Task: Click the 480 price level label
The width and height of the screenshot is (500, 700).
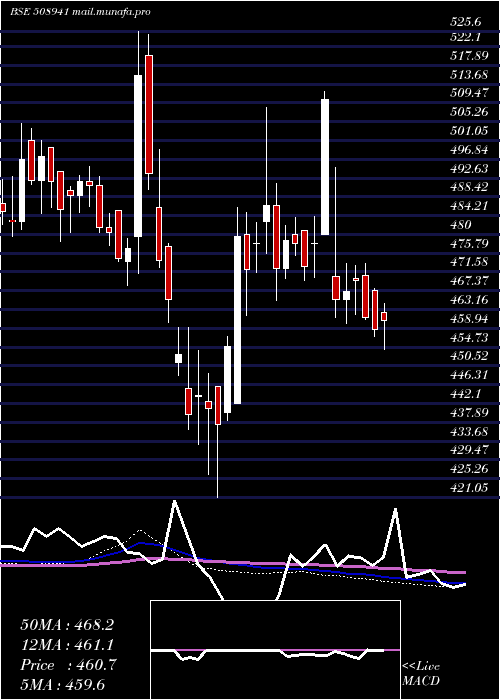Action: point(461,225)
